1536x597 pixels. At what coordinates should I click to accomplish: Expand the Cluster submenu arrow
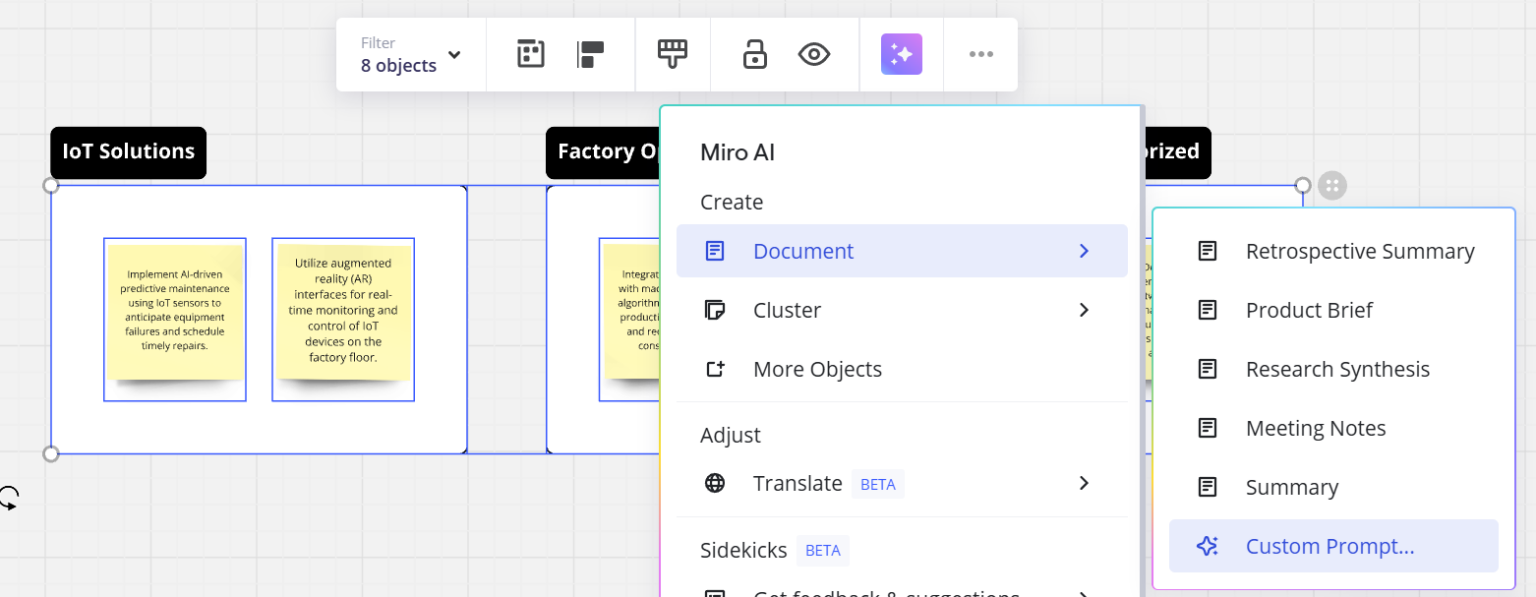coord(1083,310)
